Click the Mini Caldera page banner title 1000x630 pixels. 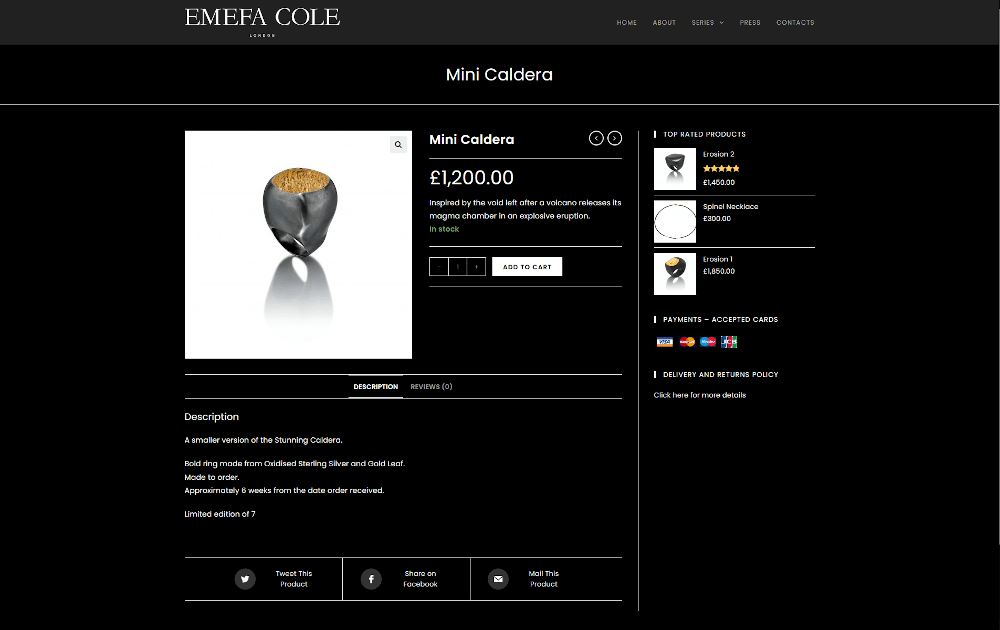(x=499, y=75)
